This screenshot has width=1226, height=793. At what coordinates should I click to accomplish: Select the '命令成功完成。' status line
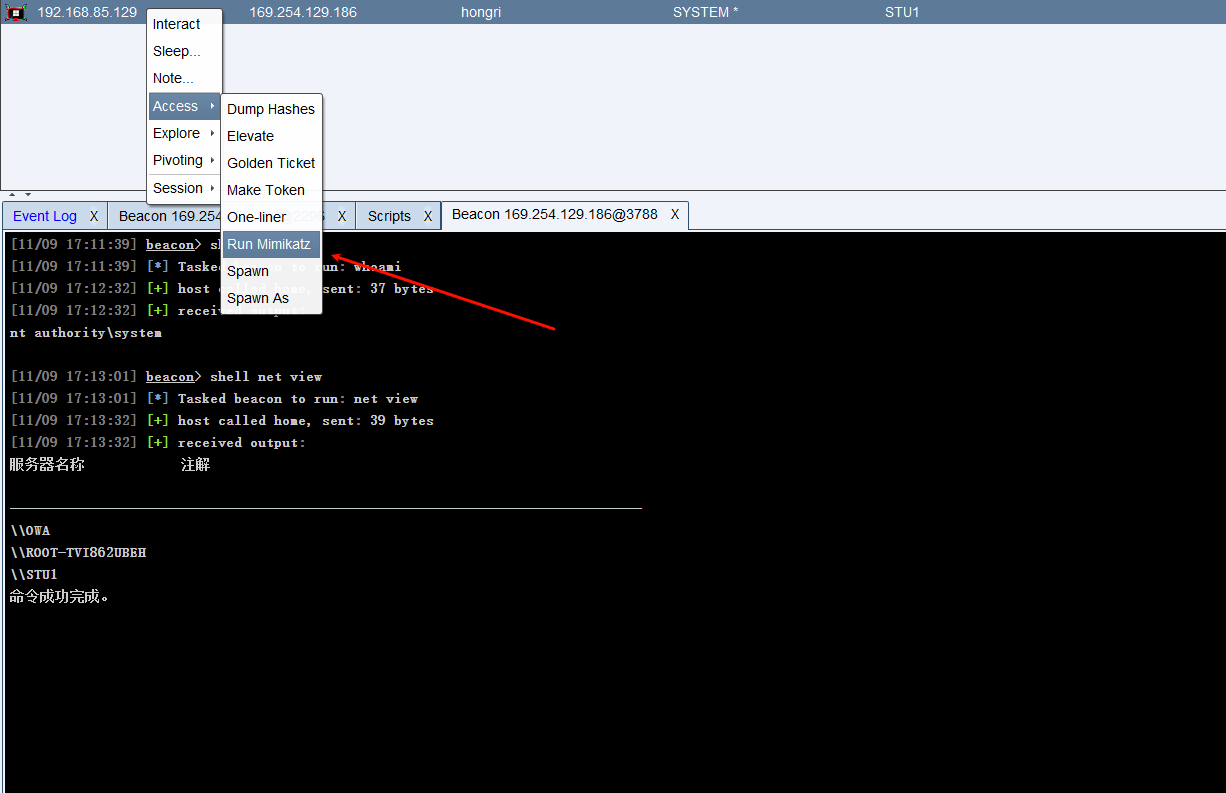[59, 597]
